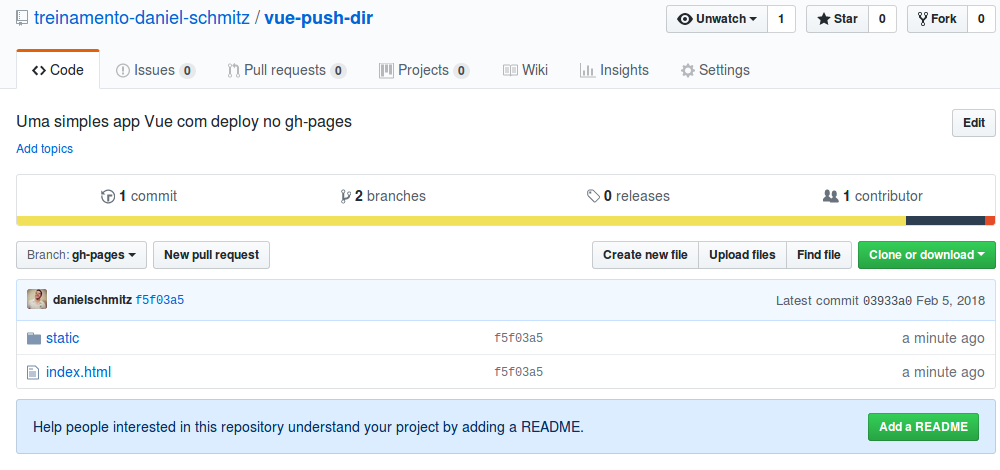The height and width of the screenshot is (470, 1000).
Task: Open commit f5f03a5 beside danielschmitz
Action: click(x=160, y=300)
